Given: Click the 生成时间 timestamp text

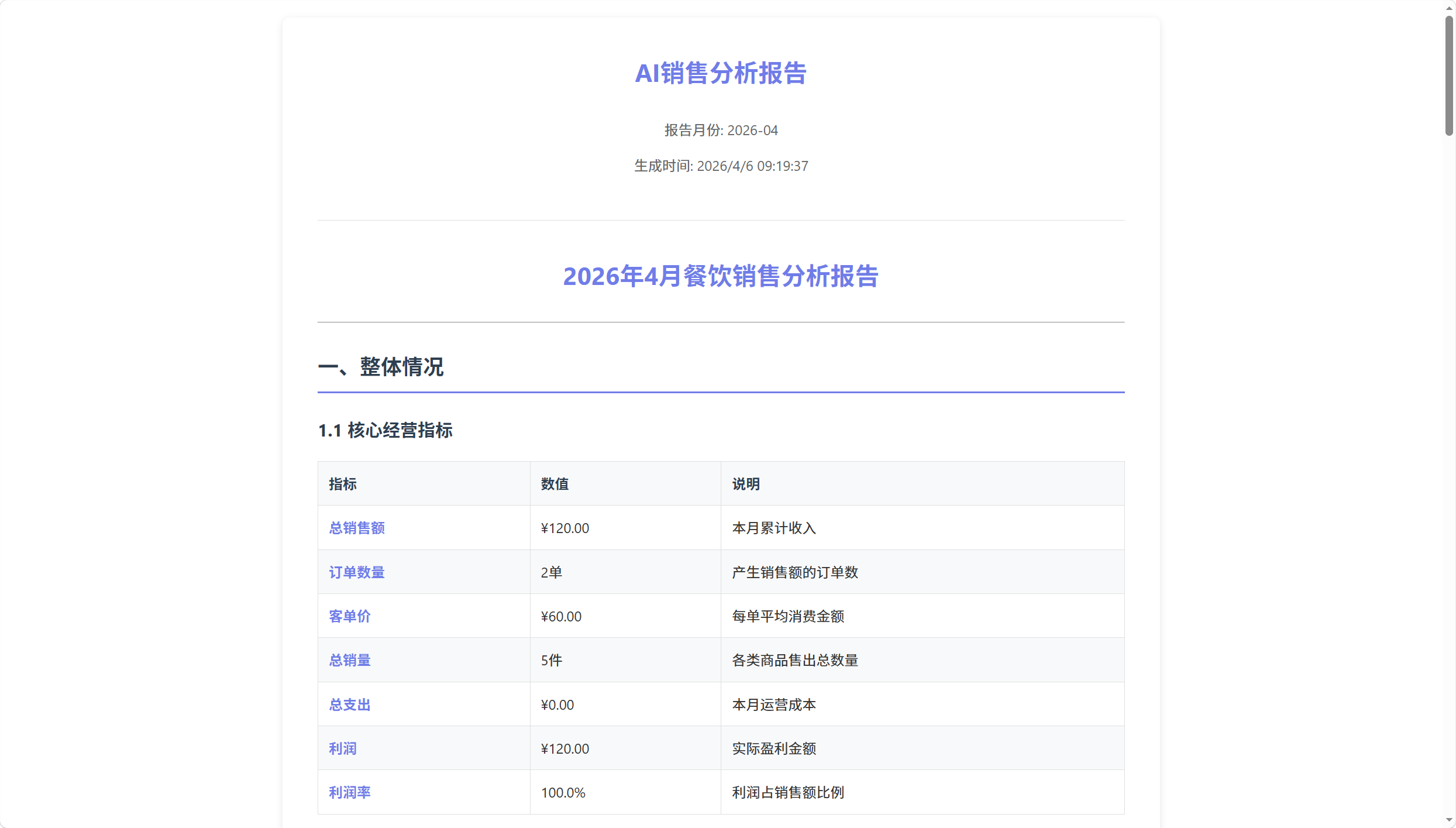Looking at the screenshot, I should click(x=721, y=166).
